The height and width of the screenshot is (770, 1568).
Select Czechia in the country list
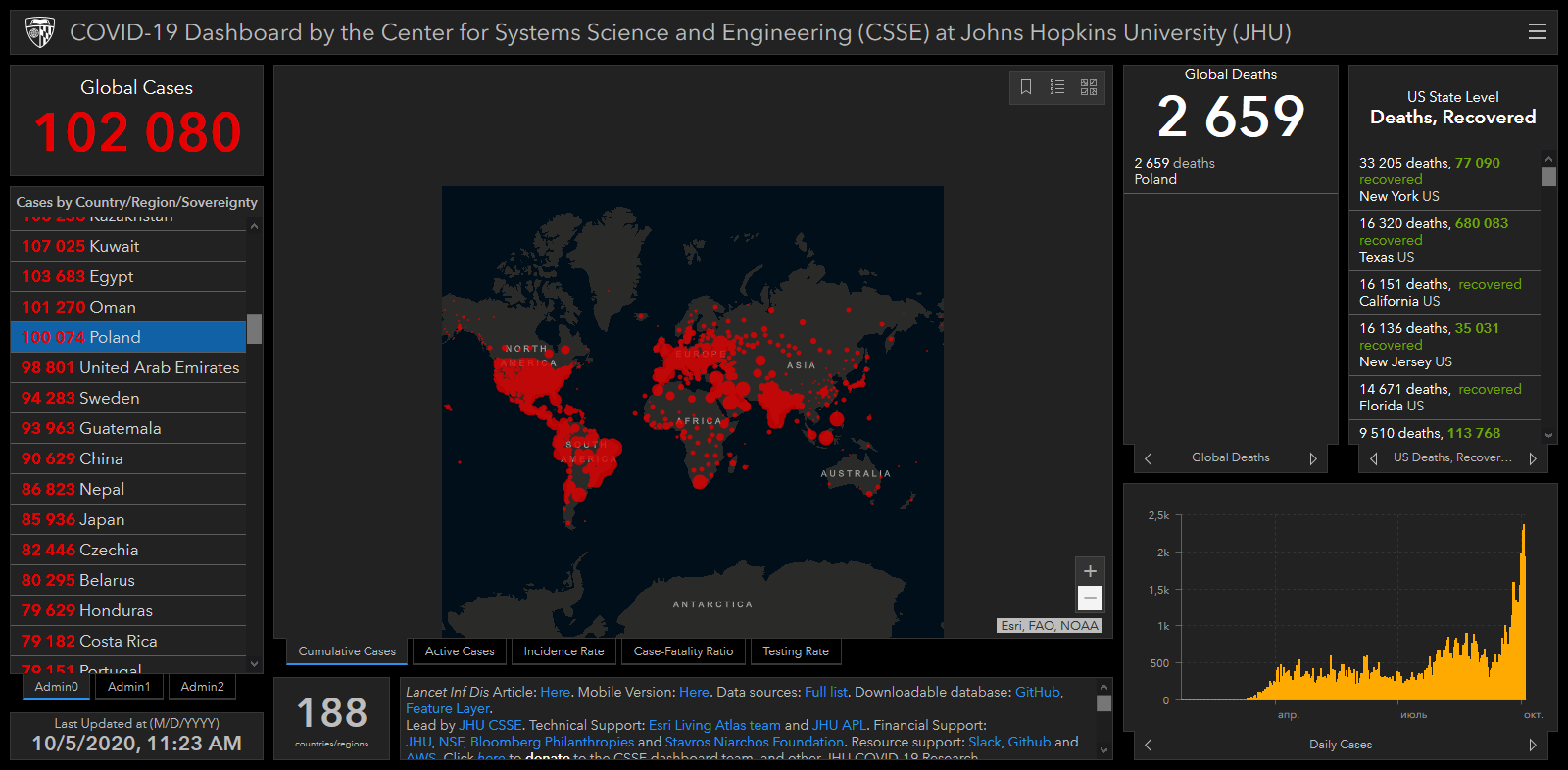128,550
